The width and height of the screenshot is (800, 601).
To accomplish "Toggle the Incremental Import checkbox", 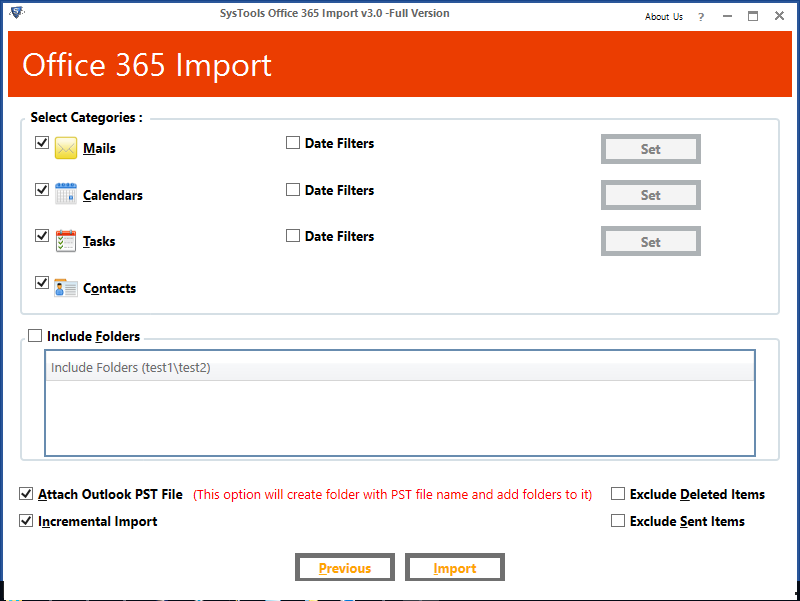I will click(26, 520).
